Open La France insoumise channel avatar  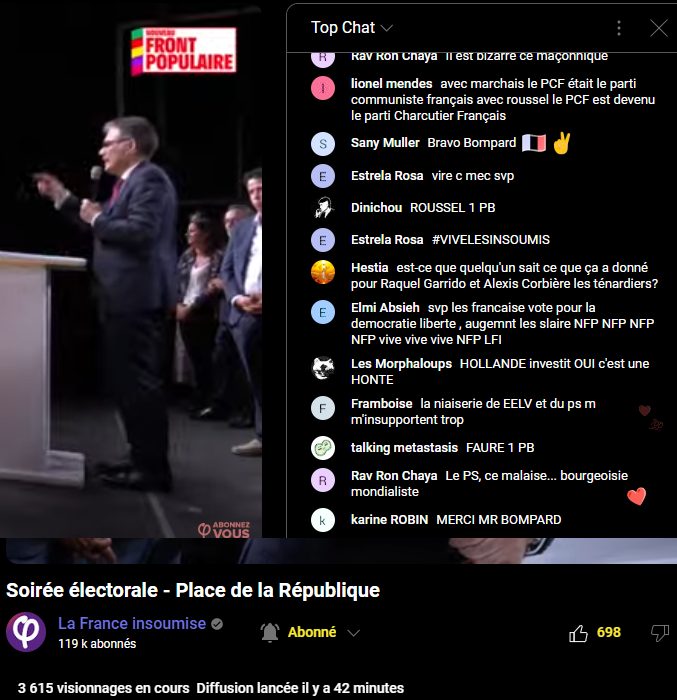26,632
